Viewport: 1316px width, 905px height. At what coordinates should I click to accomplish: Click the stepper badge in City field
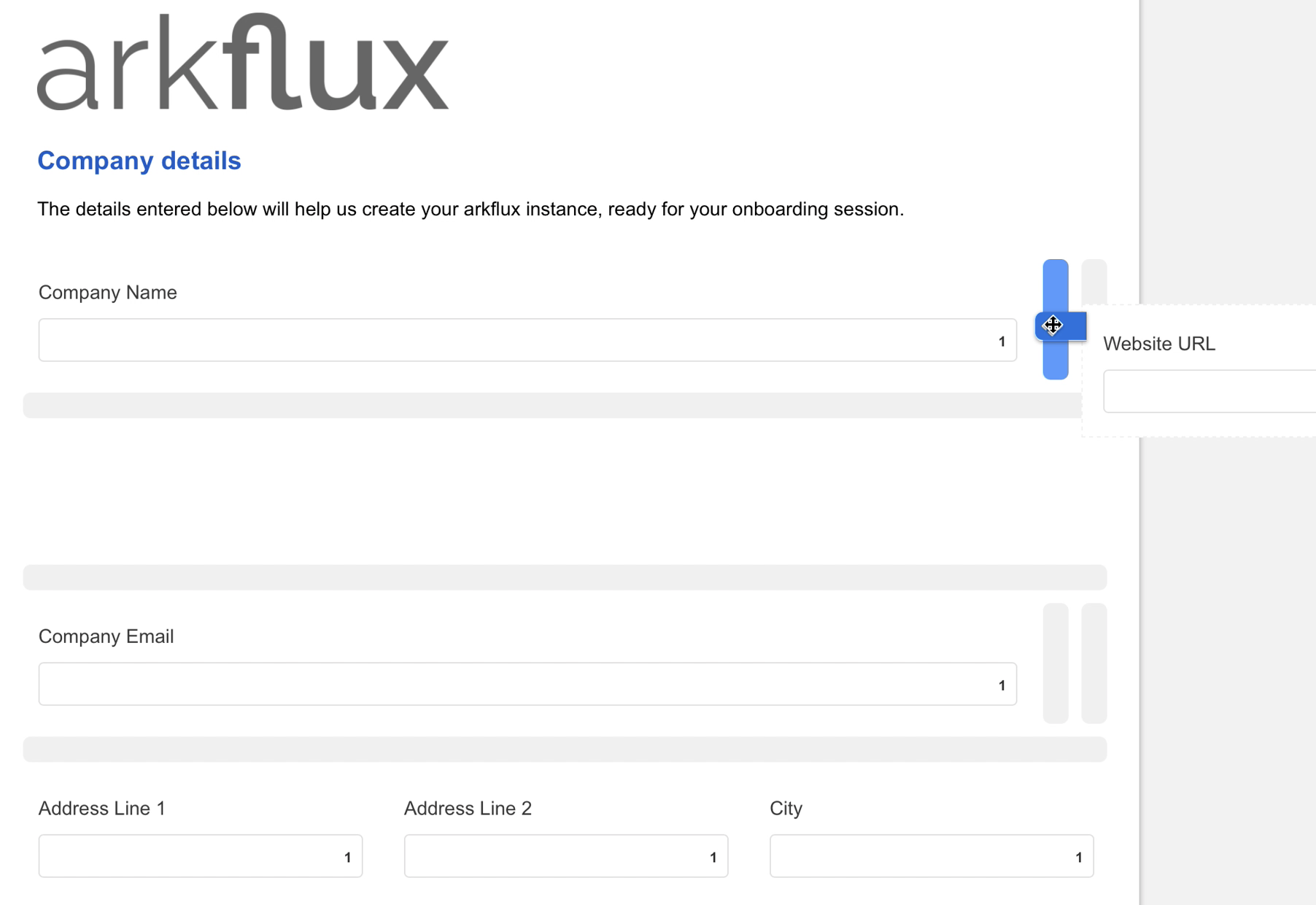click(x=1079, y=856)
